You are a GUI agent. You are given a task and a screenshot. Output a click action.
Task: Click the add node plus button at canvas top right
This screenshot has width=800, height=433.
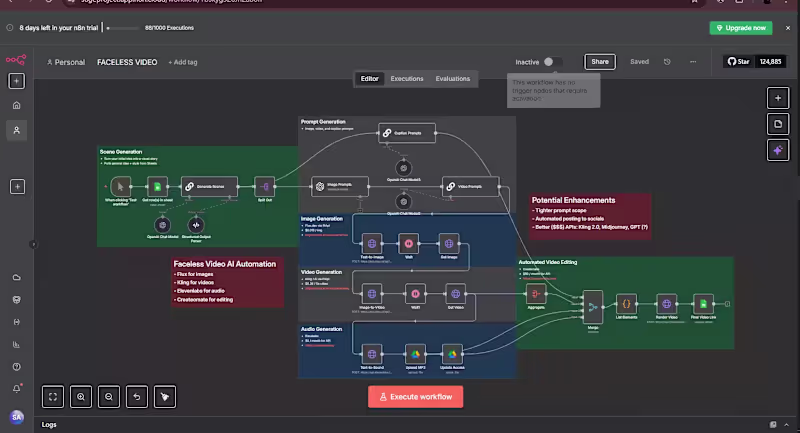[x=778, y=98]
